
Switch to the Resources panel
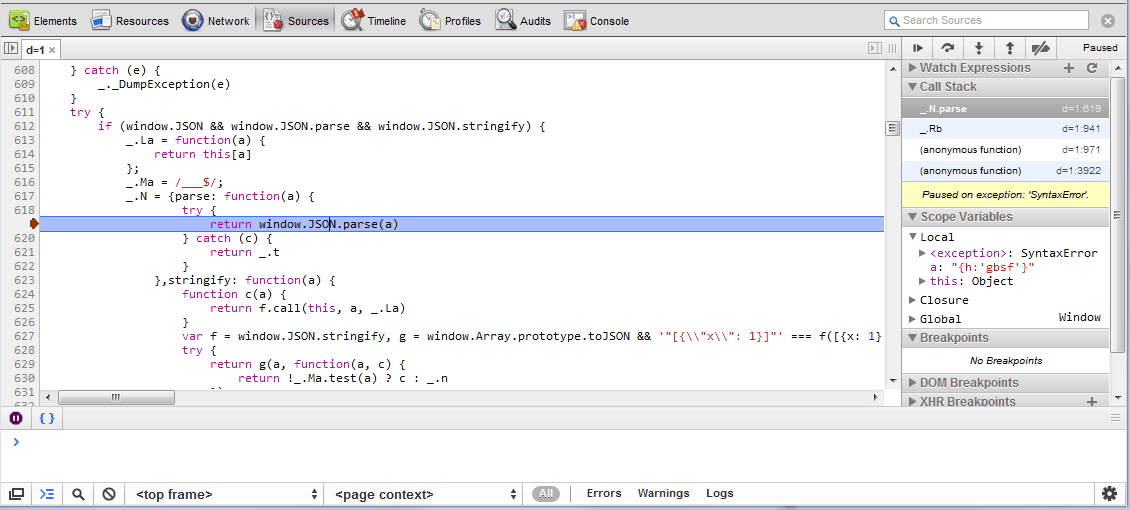click(x=130, y=21)
